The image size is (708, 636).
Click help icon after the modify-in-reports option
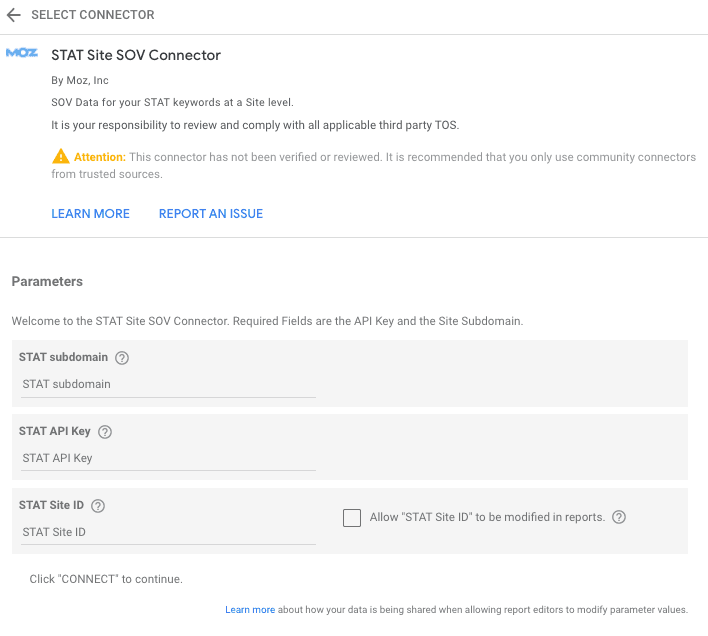coord(619,517)
